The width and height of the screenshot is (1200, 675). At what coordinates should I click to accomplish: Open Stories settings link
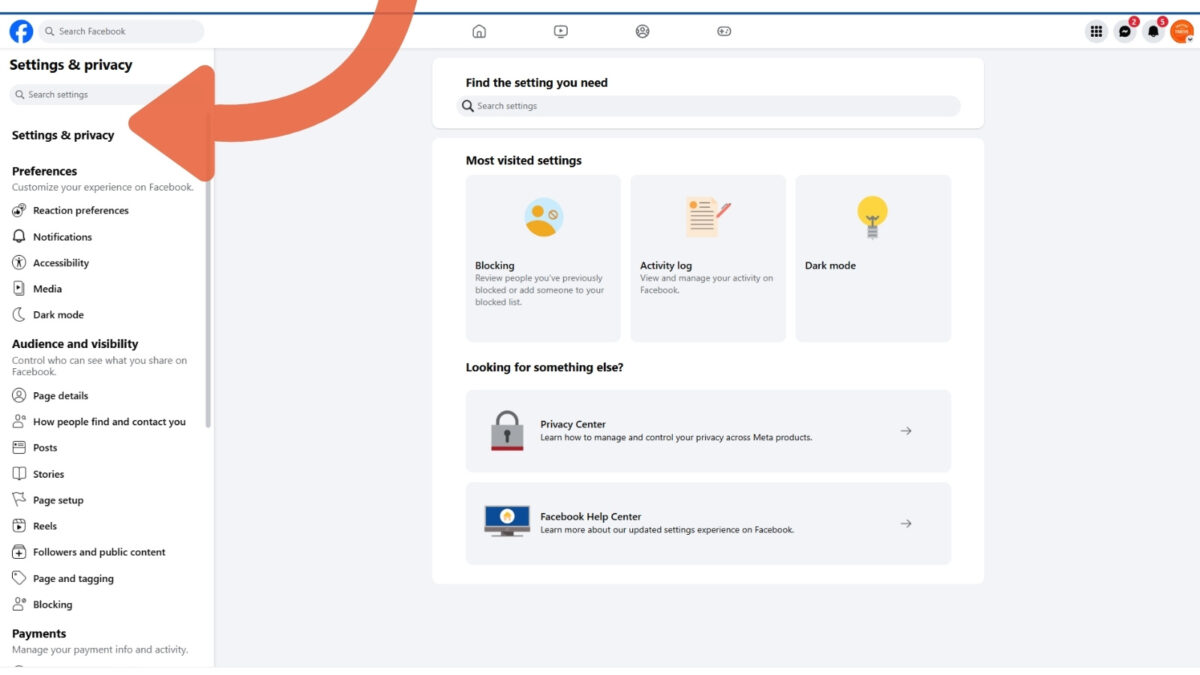click(x=48, y=474)
